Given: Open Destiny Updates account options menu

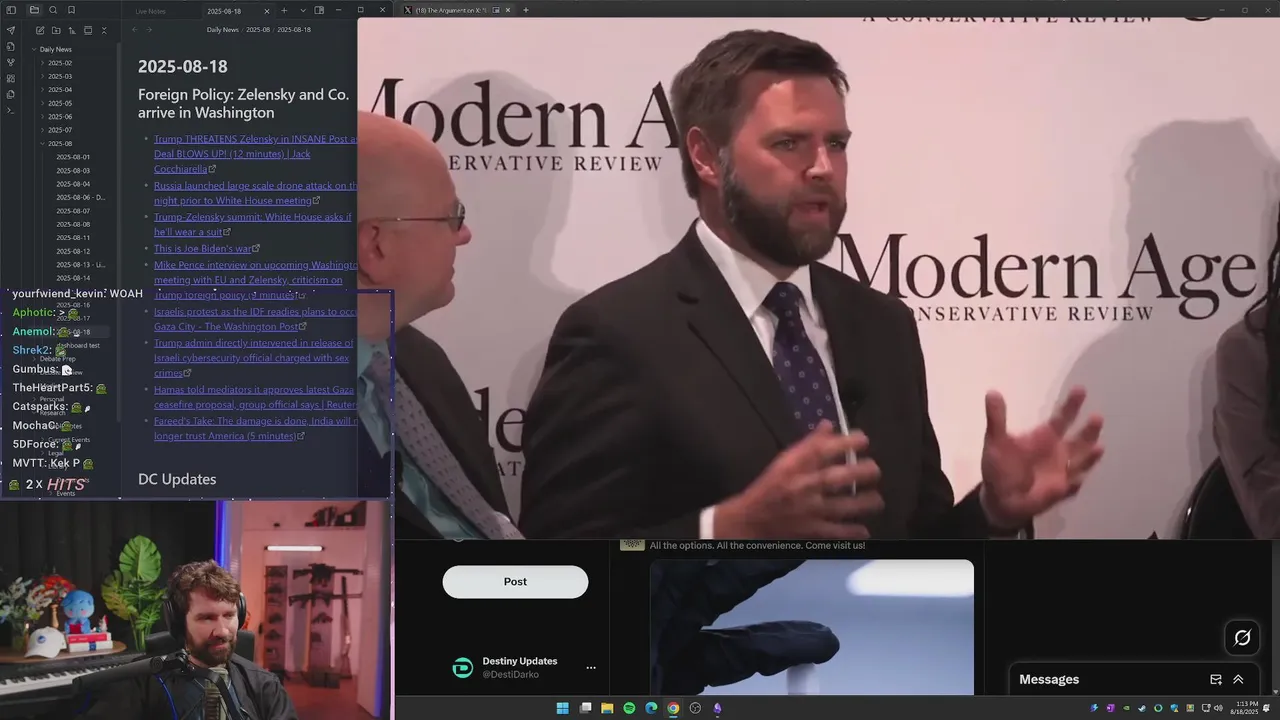Looking at the screenshot, I should (591, 668).
